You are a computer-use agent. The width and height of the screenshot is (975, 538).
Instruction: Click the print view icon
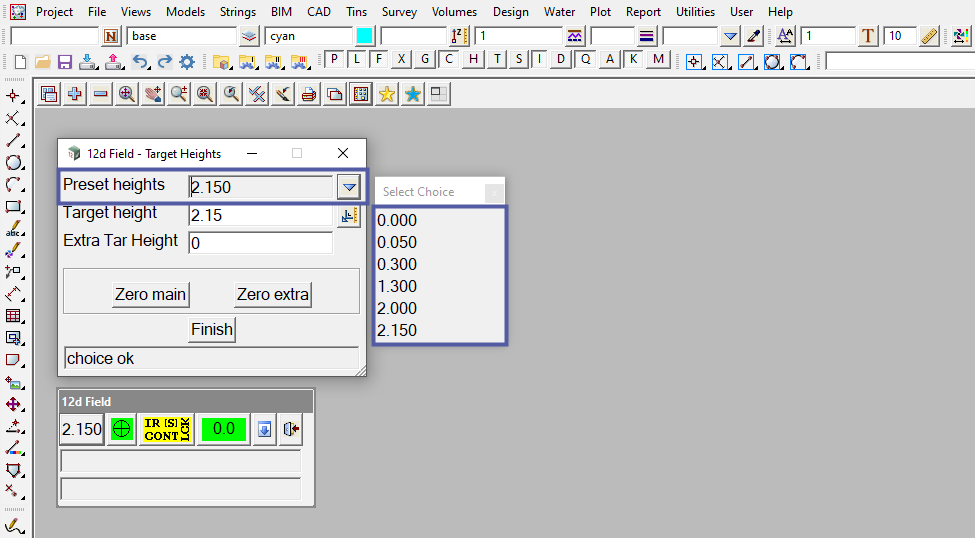point(309,95)
